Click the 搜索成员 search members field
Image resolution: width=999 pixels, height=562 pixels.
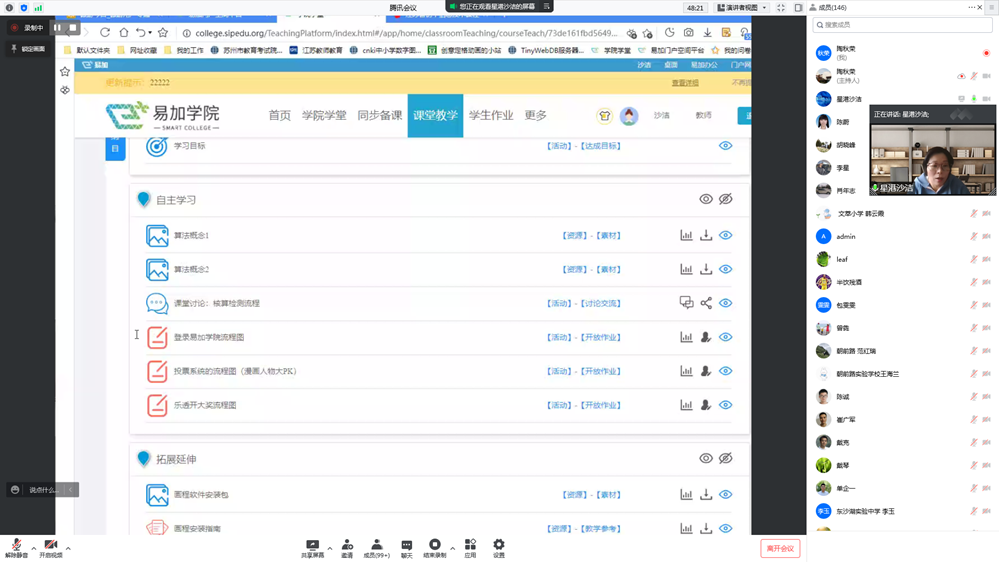[902, 25]
